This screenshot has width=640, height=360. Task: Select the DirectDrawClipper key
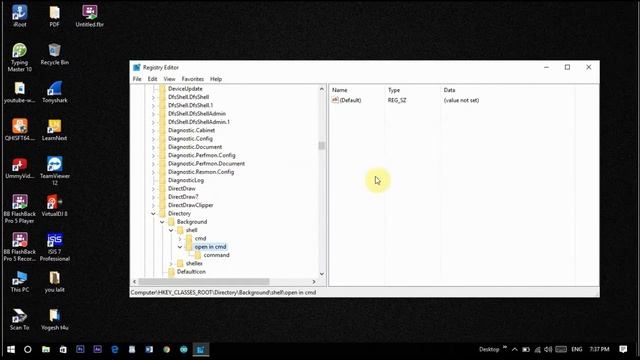pos(191,205)
